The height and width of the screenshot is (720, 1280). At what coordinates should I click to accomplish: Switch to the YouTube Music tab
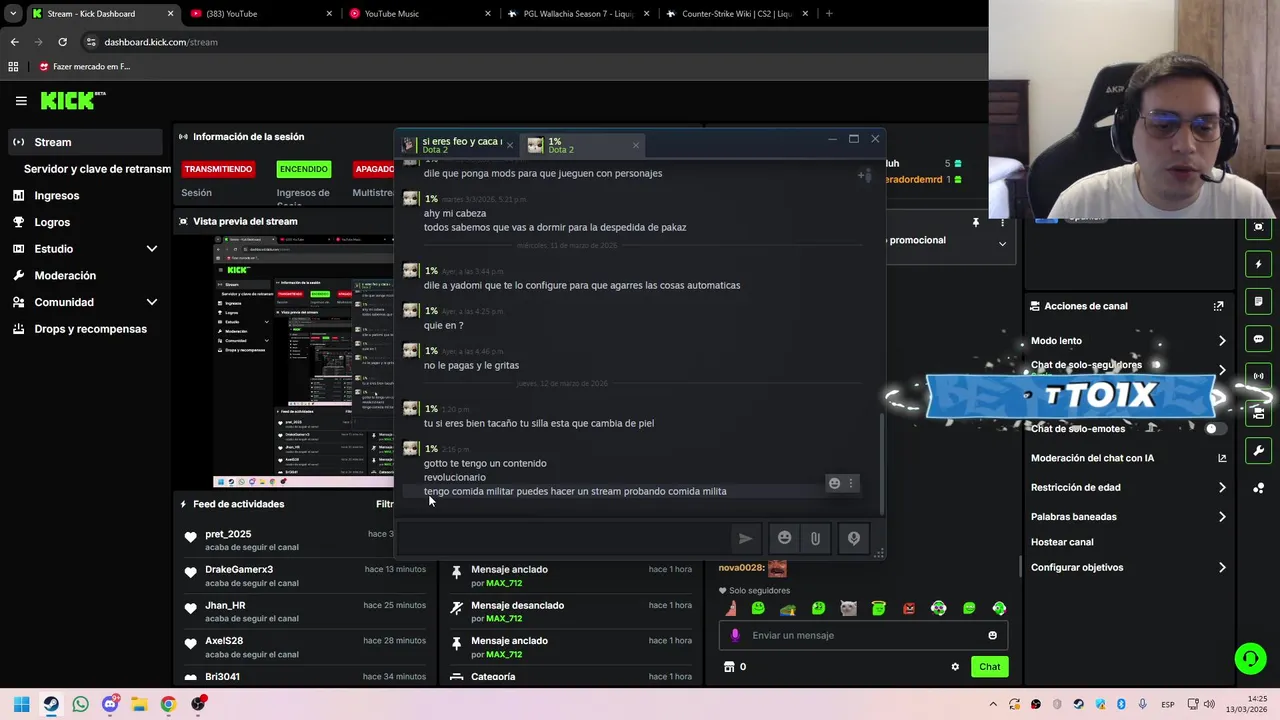coord(420,14)
